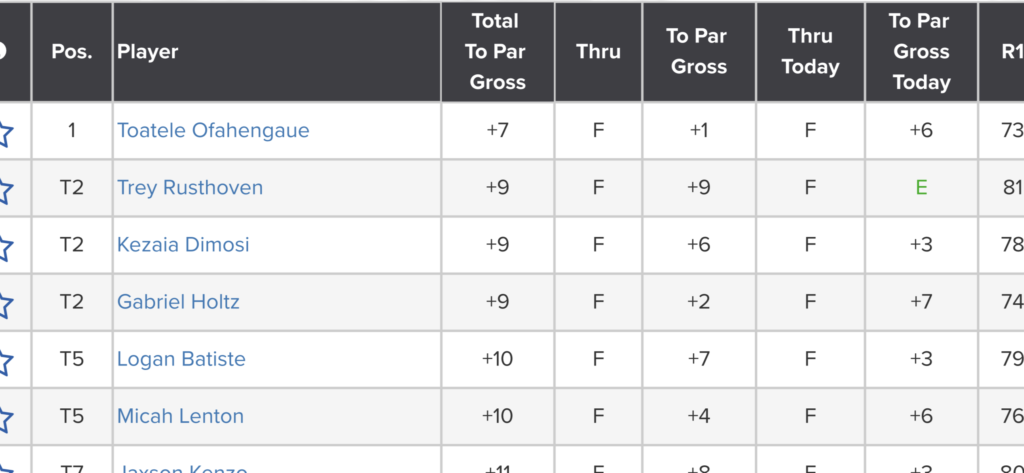Click star icon beside Gabriel Holtz
The image size is (1024, 473).
click(x=5, y=303)
